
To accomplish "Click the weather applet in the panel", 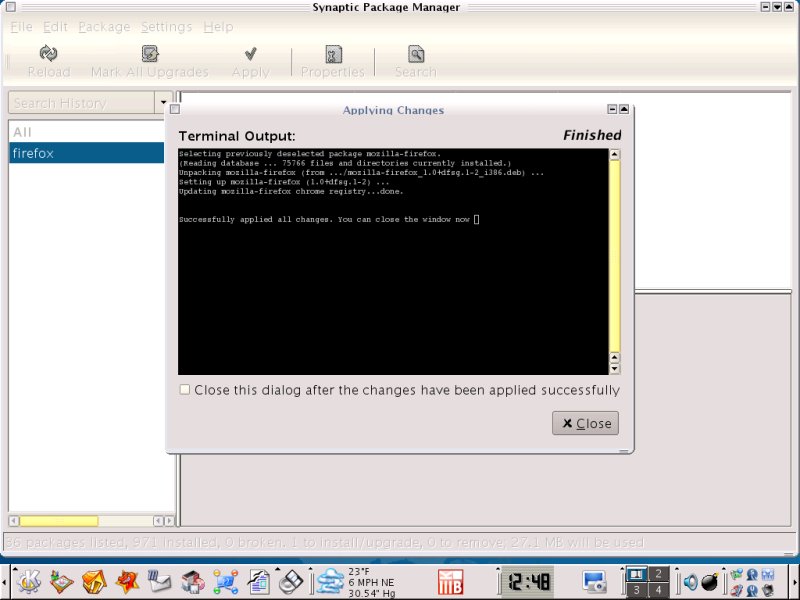I will tap(330, 581).
